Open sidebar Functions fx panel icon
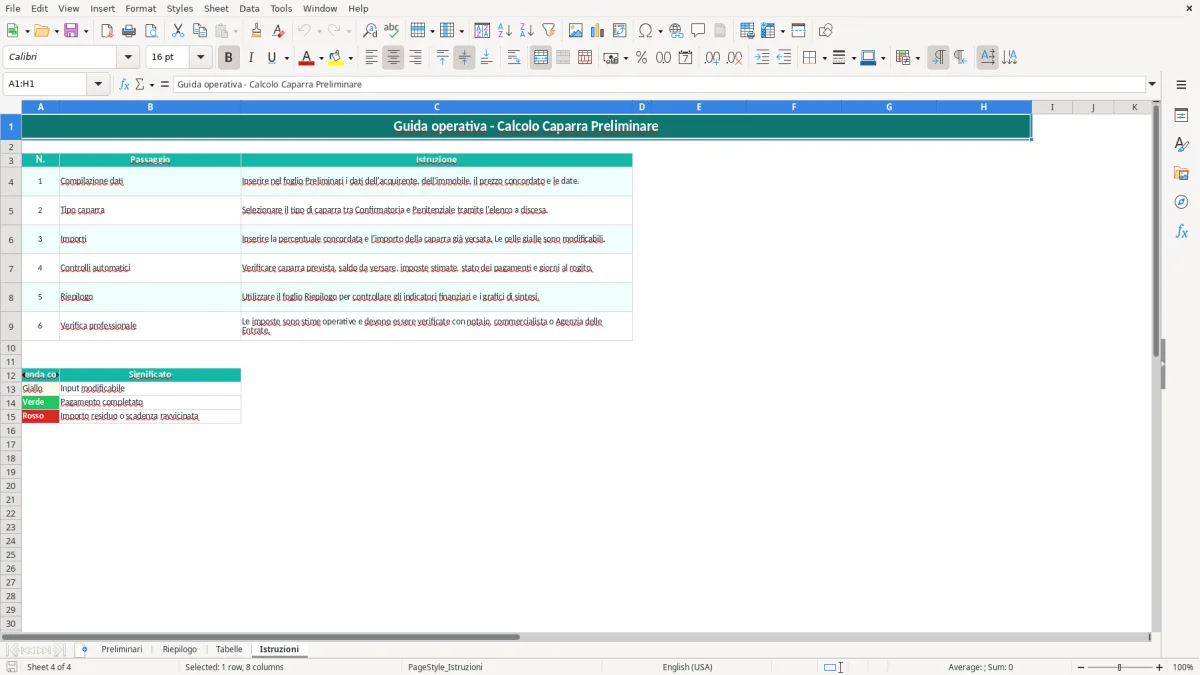The image size is (1200, 675). point(1181,232)
